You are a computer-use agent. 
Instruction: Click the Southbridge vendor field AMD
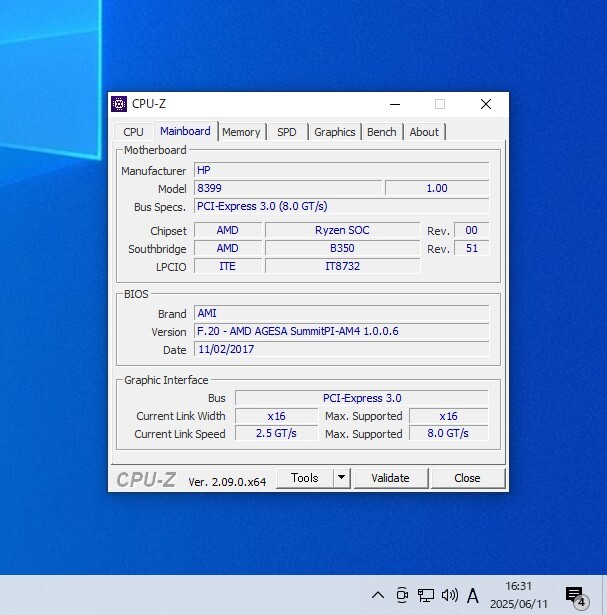(228, 248)
